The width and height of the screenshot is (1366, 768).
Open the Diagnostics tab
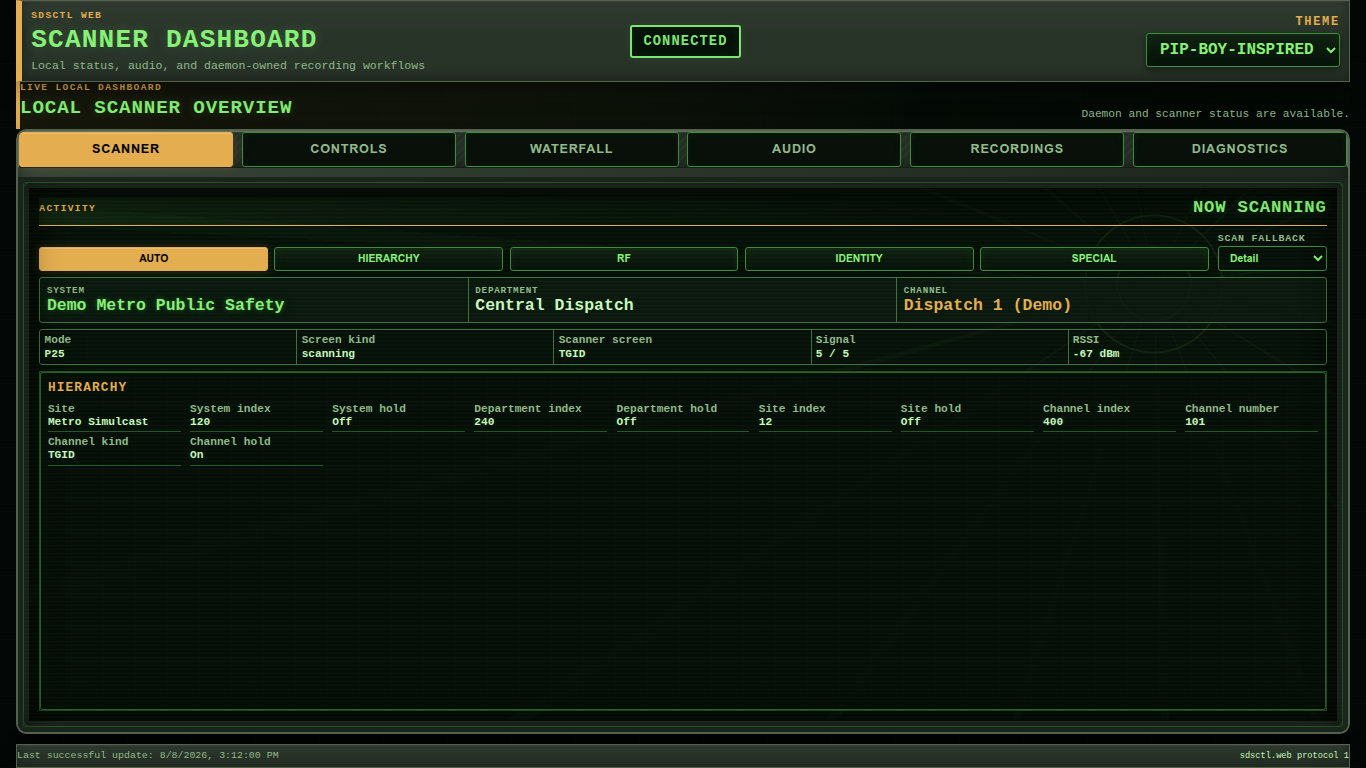[1240, 149]
